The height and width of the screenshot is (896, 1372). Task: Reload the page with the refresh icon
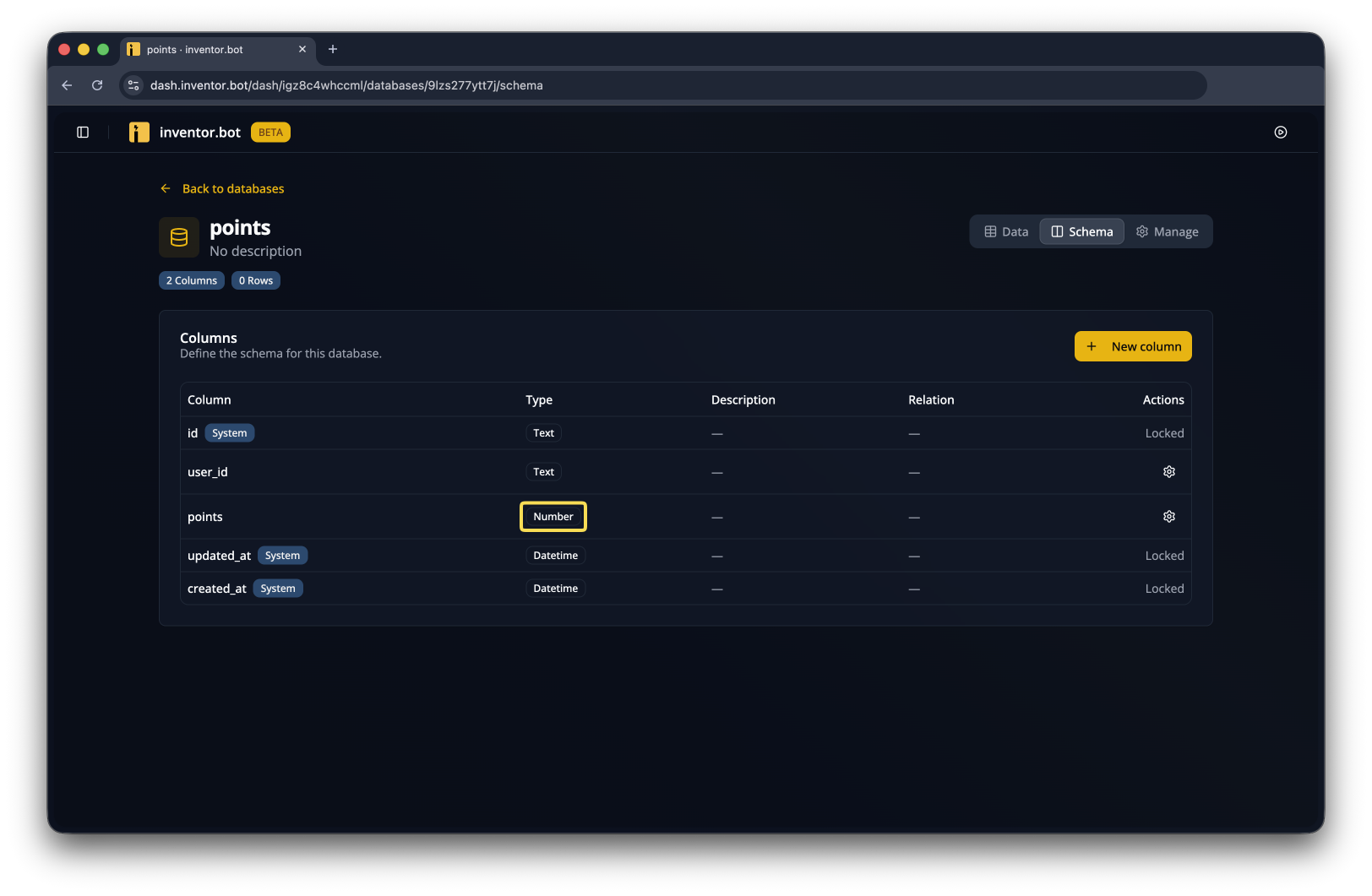coord(97,85)
